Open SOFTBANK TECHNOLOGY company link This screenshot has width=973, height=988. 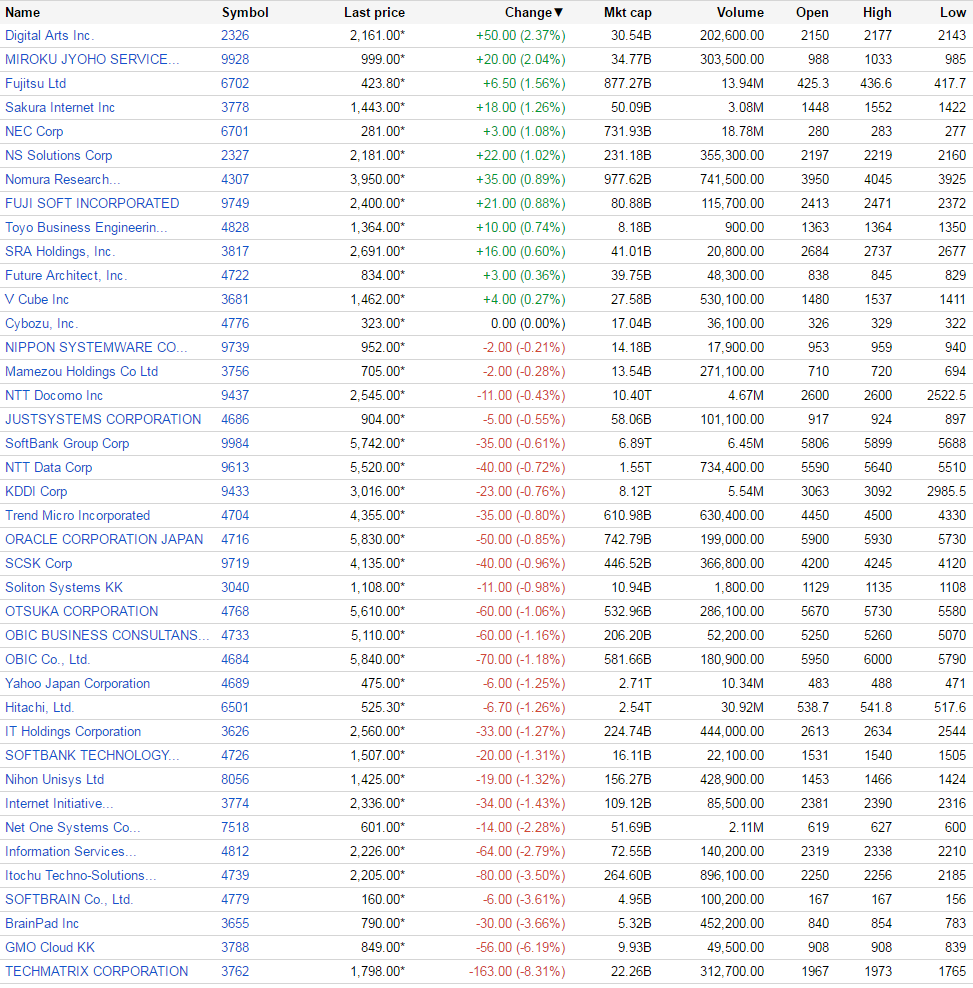pos(92,755)
